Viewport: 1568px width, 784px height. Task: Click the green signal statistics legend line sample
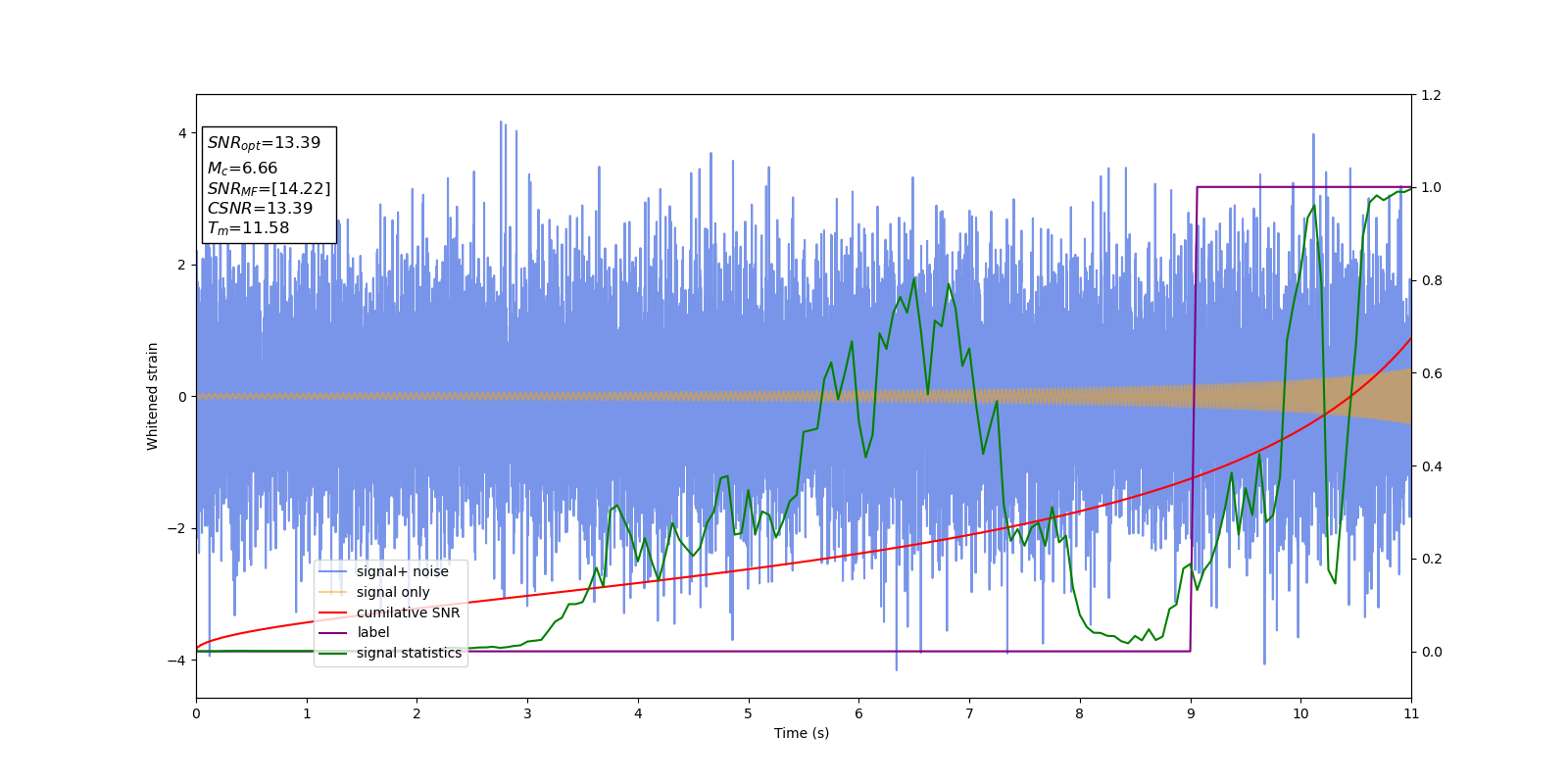point(333,654)
